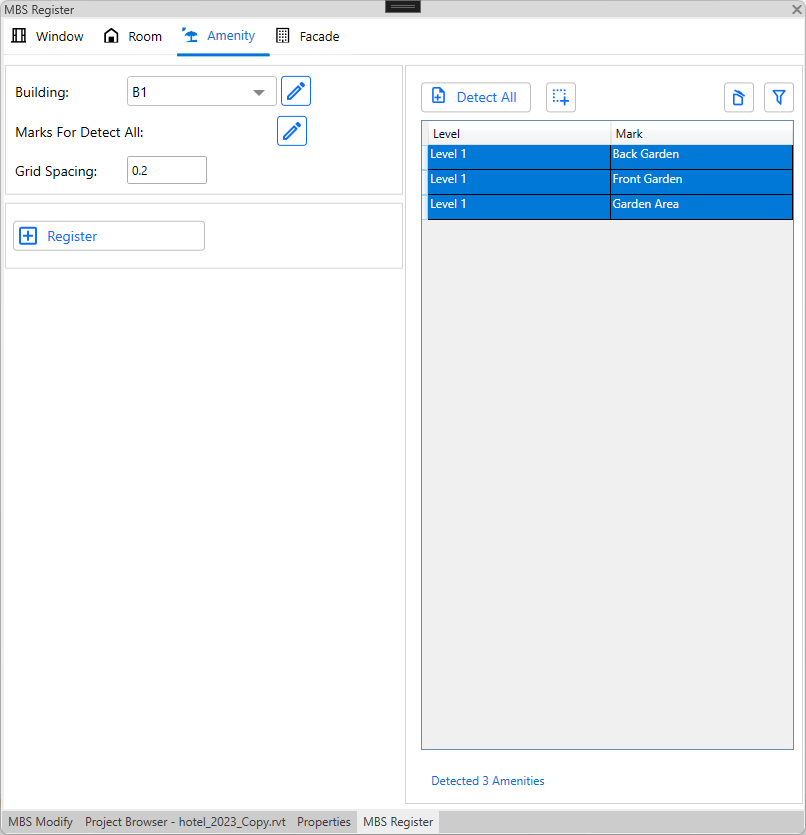This screenshot has width=806, height=835.
Task: Switch to the Project Browser panel tab
Action: [185, 822]
